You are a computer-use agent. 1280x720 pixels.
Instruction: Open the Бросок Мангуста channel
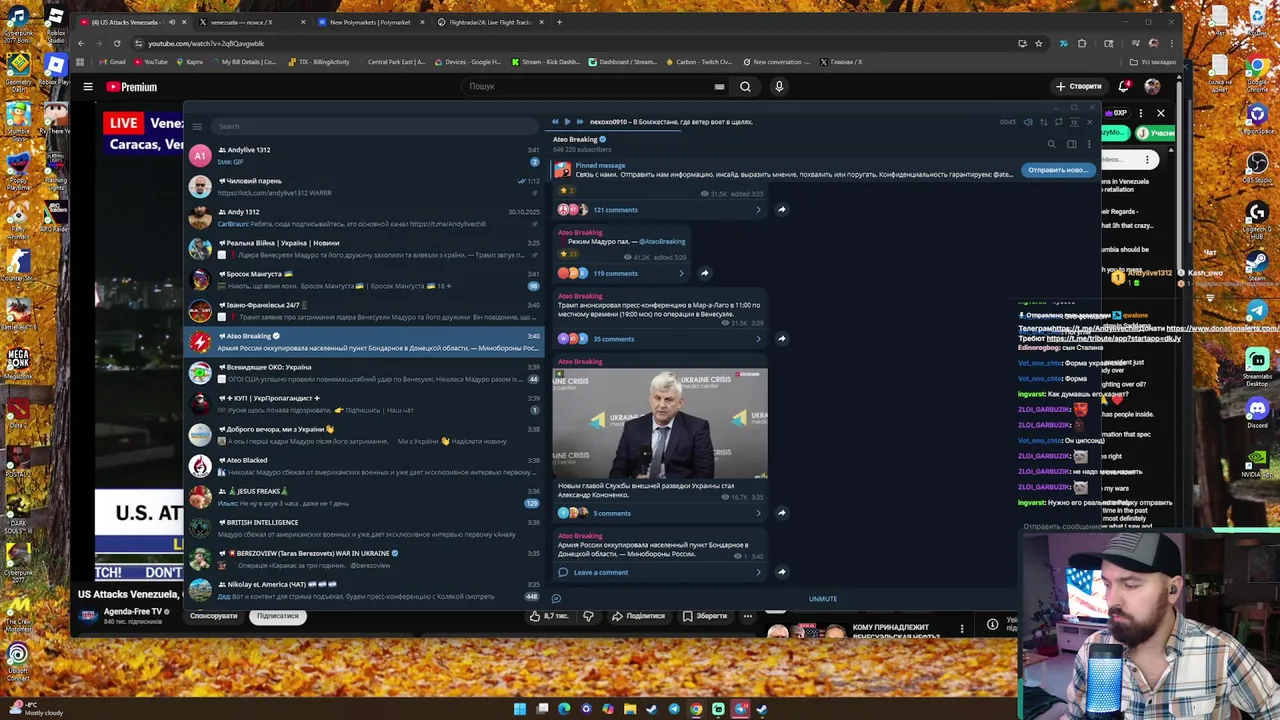coord(364,279)
